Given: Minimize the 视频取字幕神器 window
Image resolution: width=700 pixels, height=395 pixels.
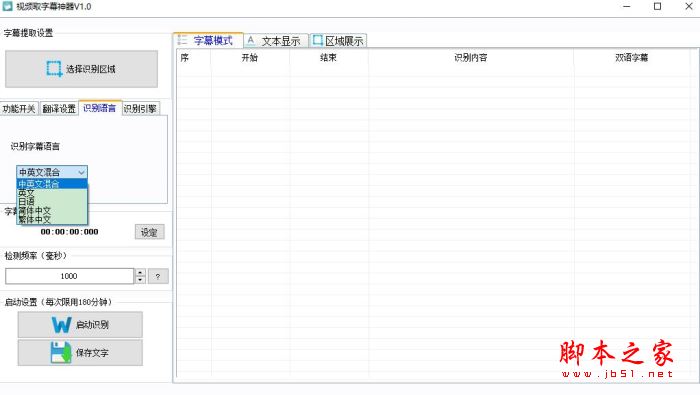Looking at the screenshot, I should click(x=627, y=6).
